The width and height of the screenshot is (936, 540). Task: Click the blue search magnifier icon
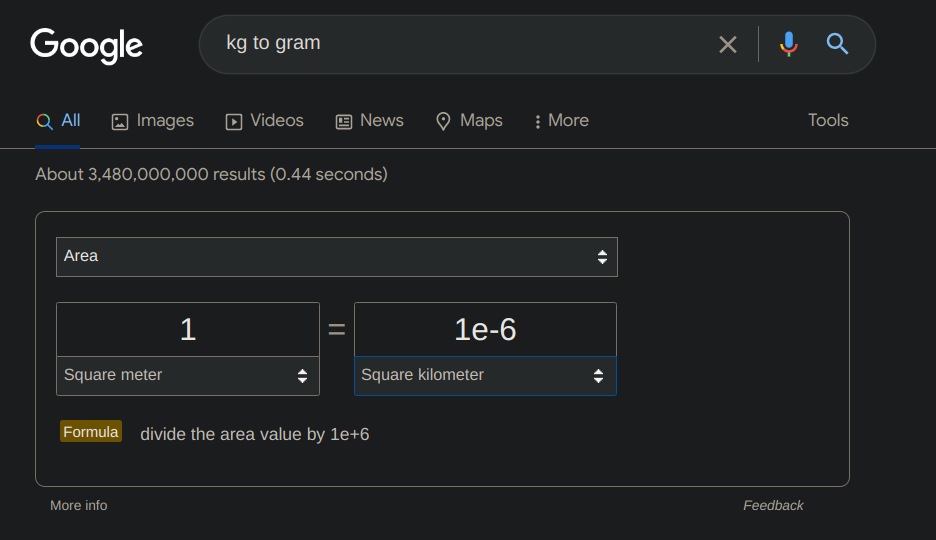pos(837,44)
